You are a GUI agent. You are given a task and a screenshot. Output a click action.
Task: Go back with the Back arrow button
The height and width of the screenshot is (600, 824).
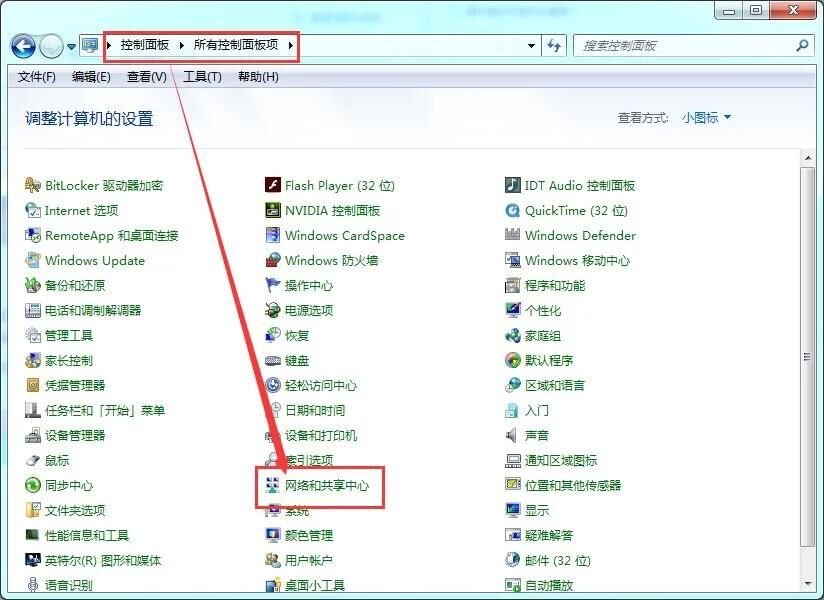tap(23, 46)
